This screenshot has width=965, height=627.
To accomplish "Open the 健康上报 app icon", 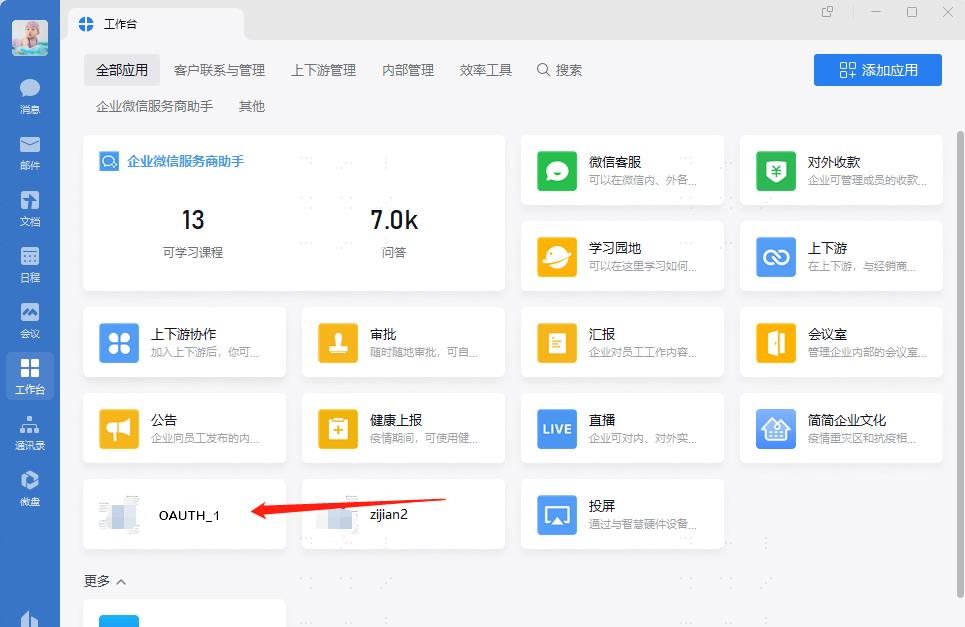I will [x=338, y=429].
